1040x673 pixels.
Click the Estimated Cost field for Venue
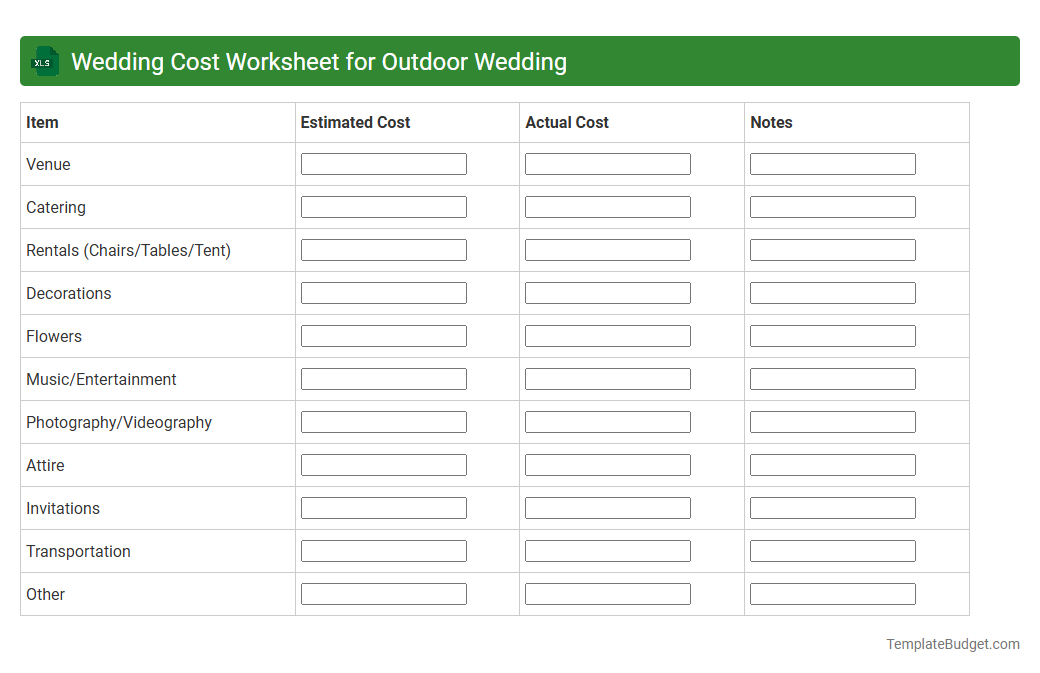click(x=383, y=163)
